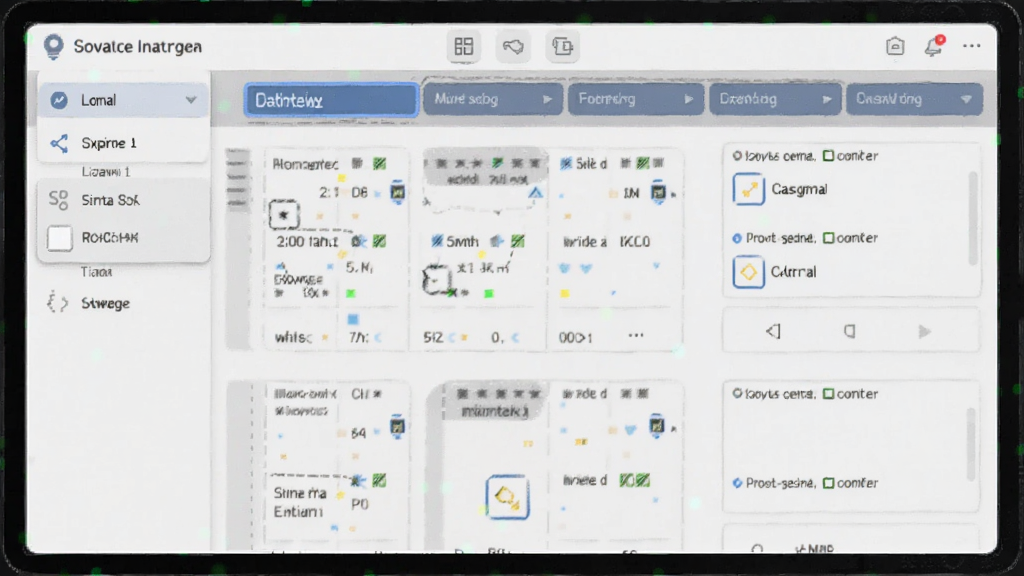1024x576 pixels.
Task: Click the camera snapshot icon
Action: 895,46
